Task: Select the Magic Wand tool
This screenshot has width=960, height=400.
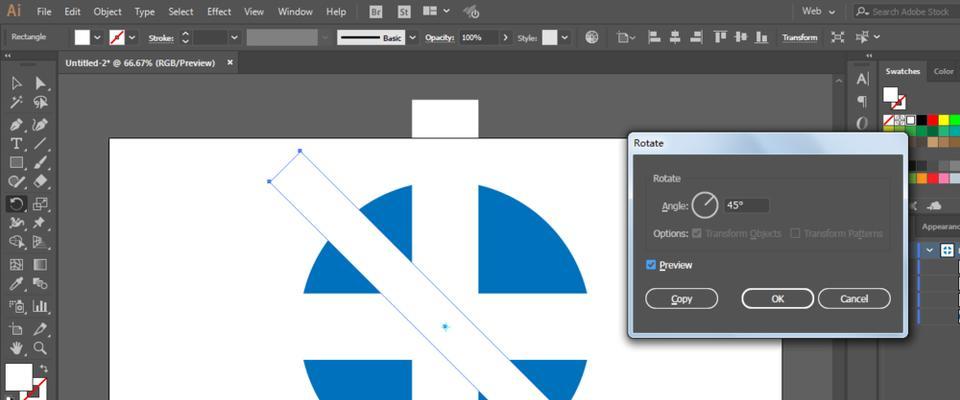Action: [x=17, y=102]
